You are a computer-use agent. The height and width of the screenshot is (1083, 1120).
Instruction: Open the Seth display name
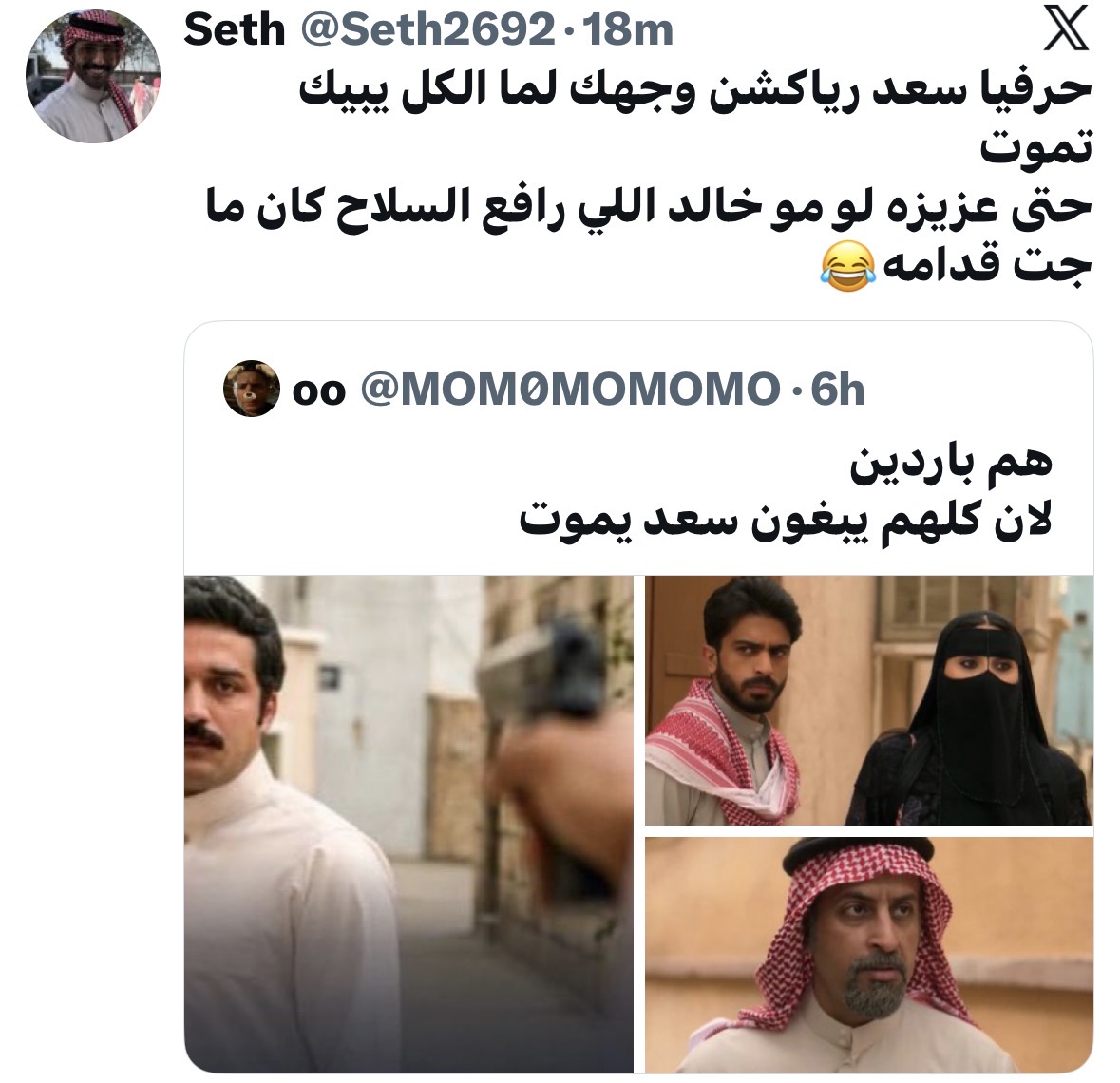pos(235,29)
